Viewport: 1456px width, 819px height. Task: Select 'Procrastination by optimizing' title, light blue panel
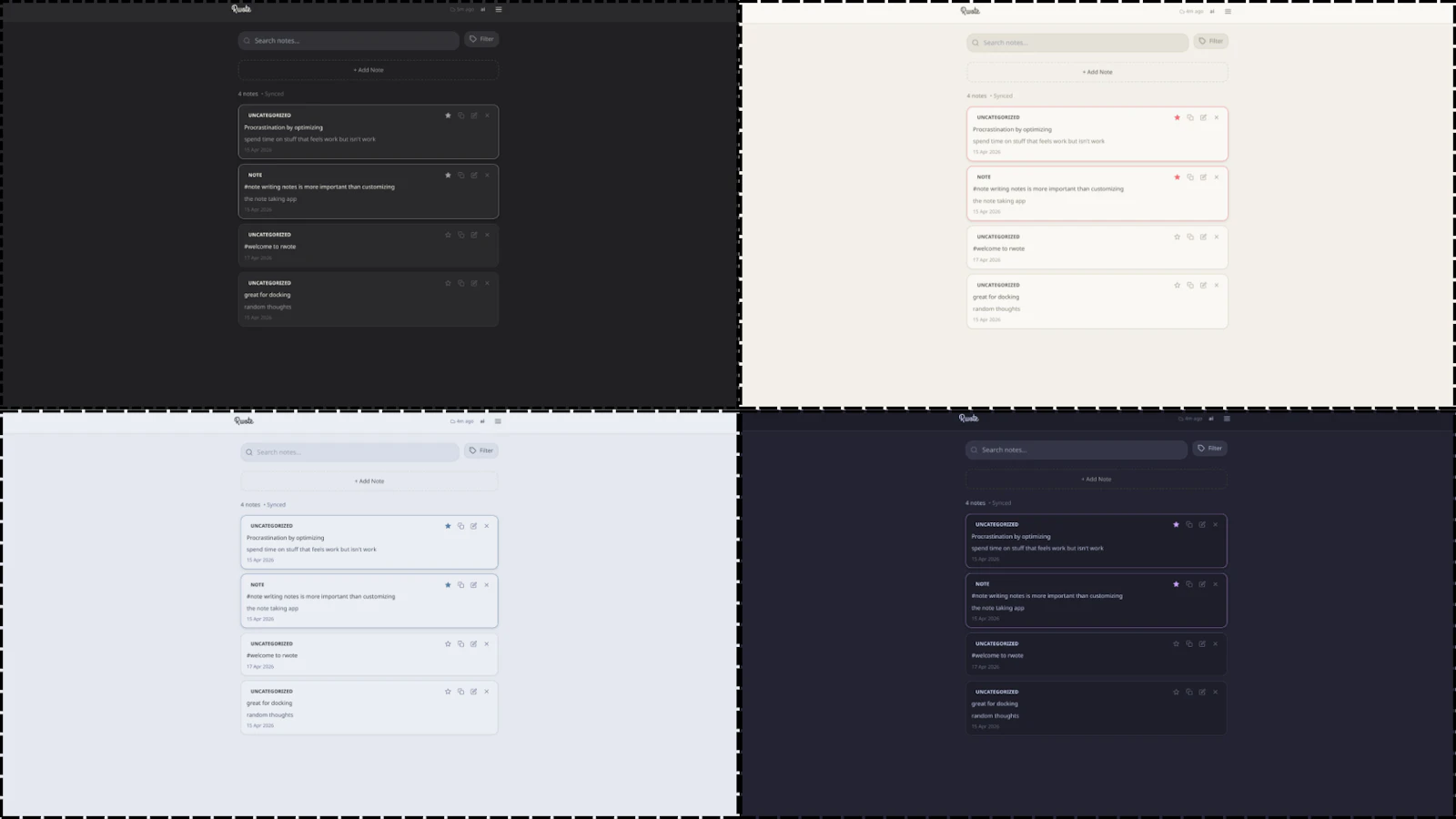[x=285, y=538]
